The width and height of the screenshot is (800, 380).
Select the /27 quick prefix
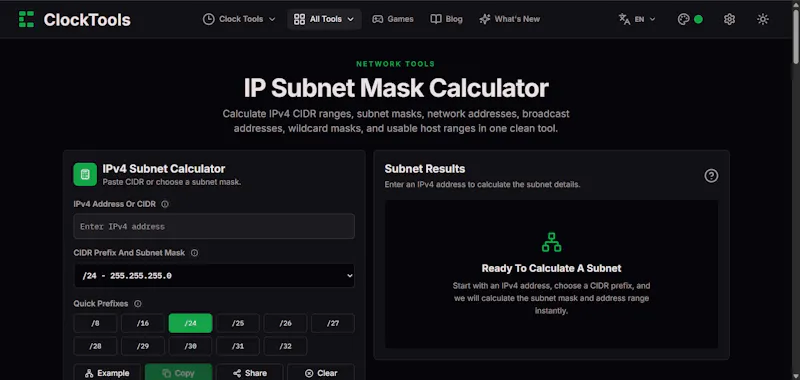333,323
